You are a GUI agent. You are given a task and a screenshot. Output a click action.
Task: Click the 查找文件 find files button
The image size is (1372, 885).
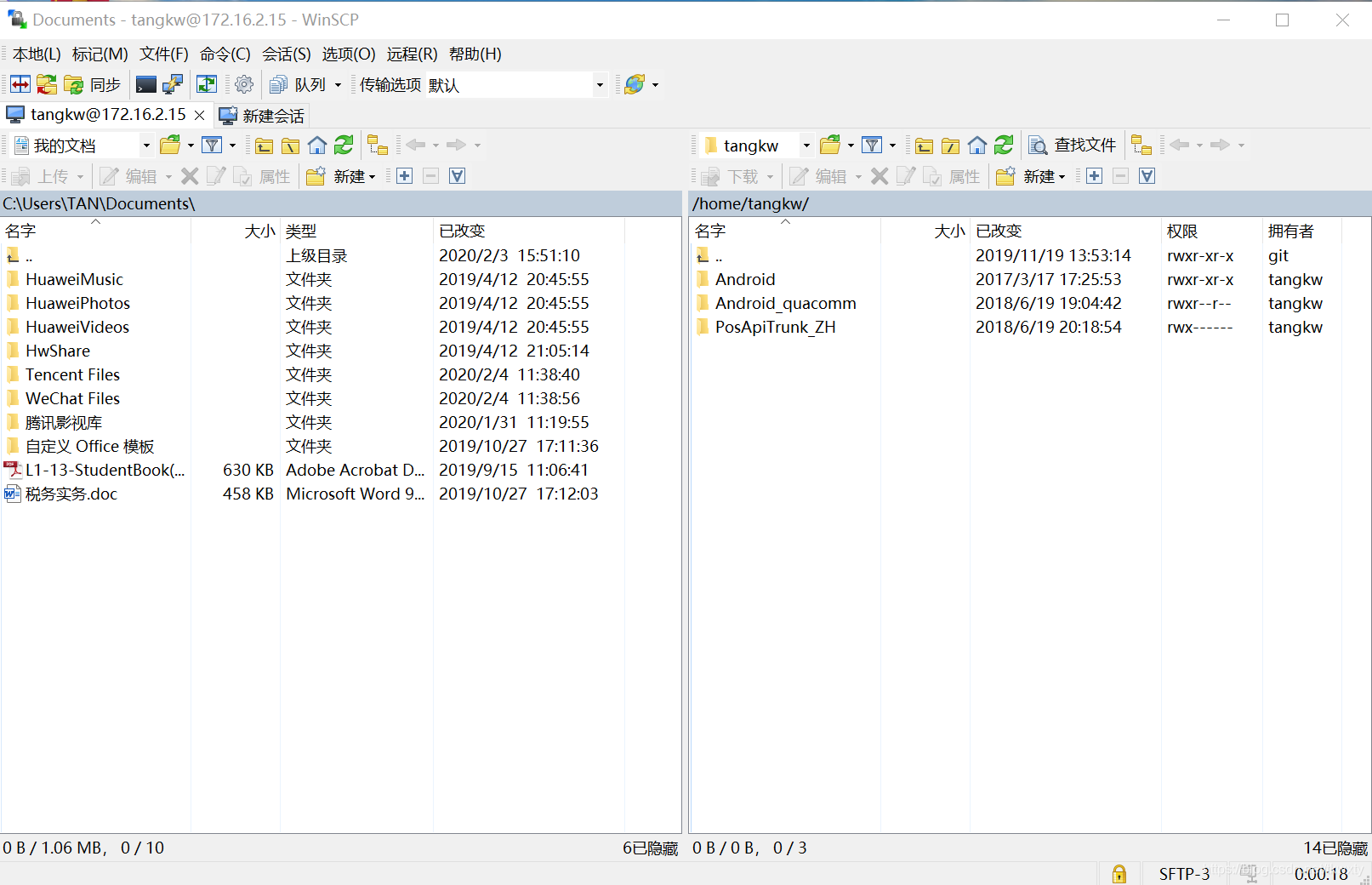click(x=1073, y=146)
